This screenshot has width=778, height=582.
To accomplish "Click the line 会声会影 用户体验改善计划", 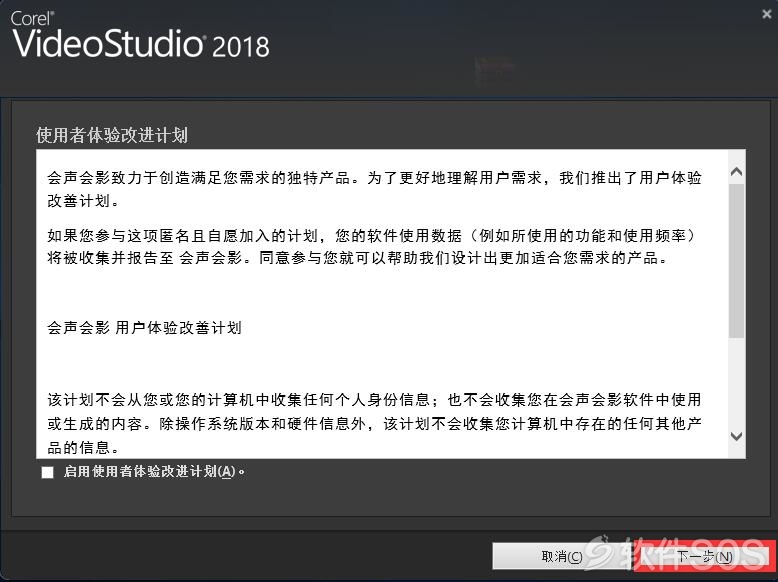I will (144, 327).
